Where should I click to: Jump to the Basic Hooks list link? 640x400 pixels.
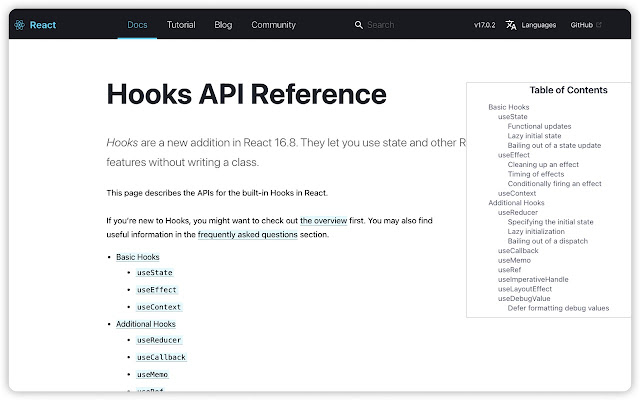click(x=137, y=257)
